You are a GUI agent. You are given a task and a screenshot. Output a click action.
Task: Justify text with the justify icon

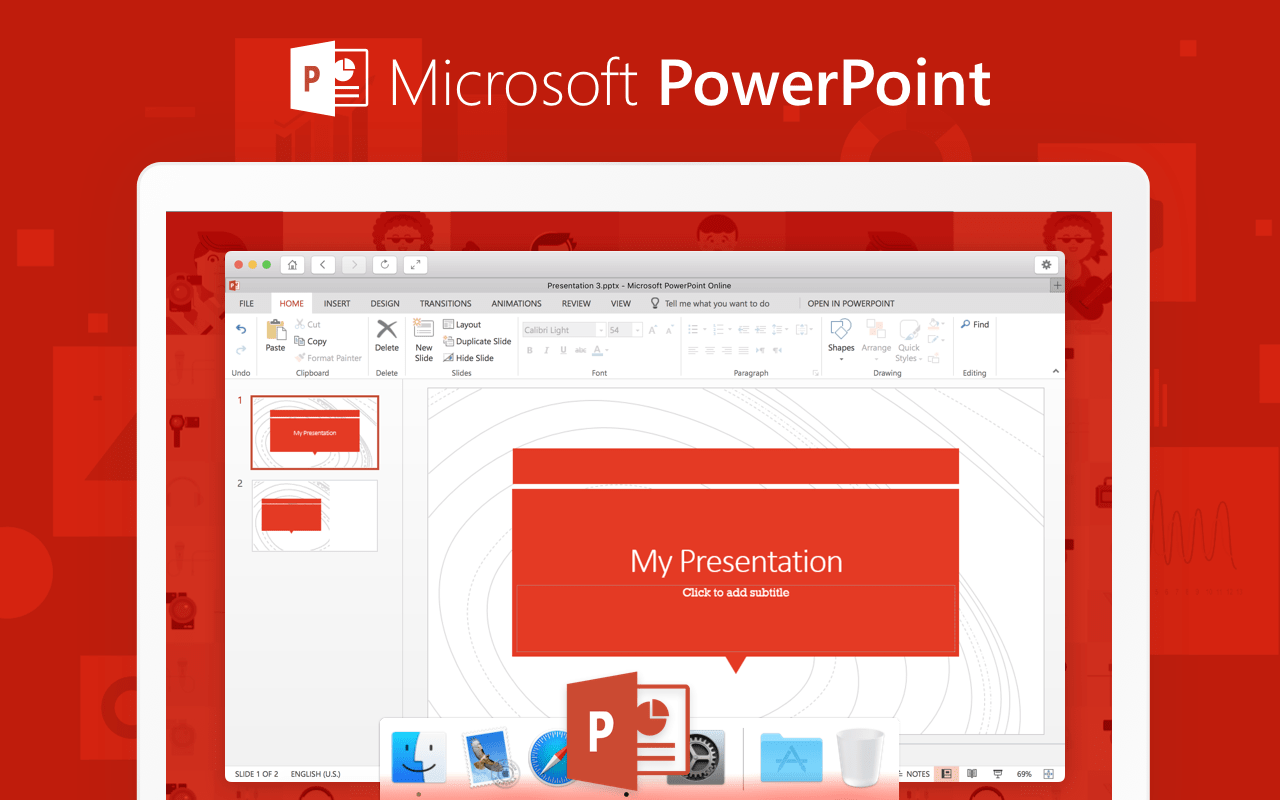(x=744, y=350)
